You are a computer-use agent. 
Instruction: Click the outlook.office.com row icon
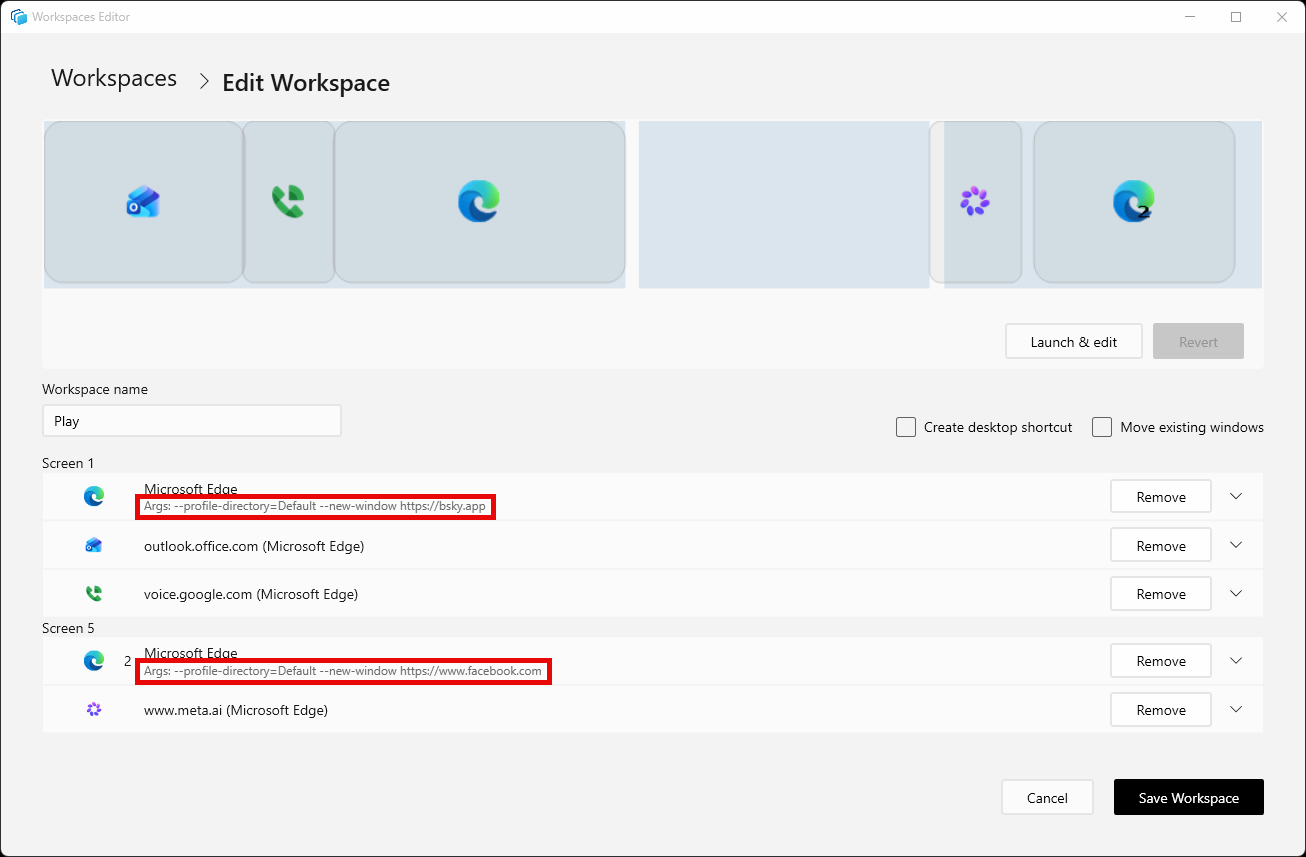(94, 545)
